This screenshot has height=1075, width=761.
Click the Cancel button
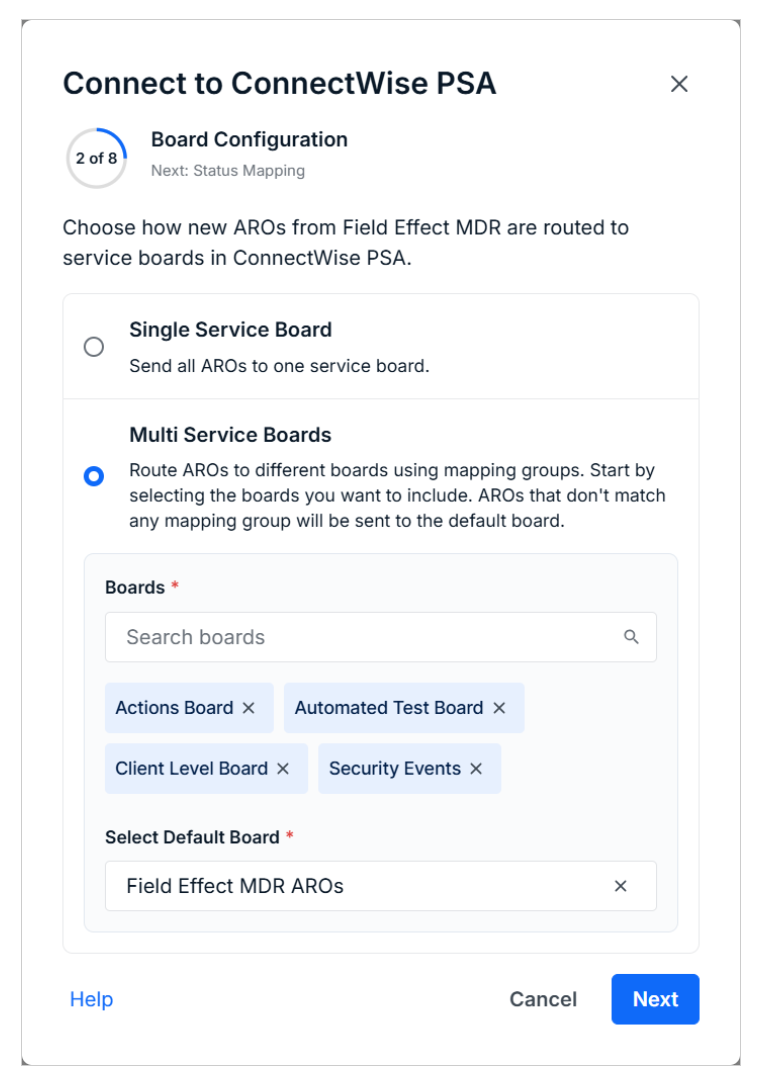point(543,999)
